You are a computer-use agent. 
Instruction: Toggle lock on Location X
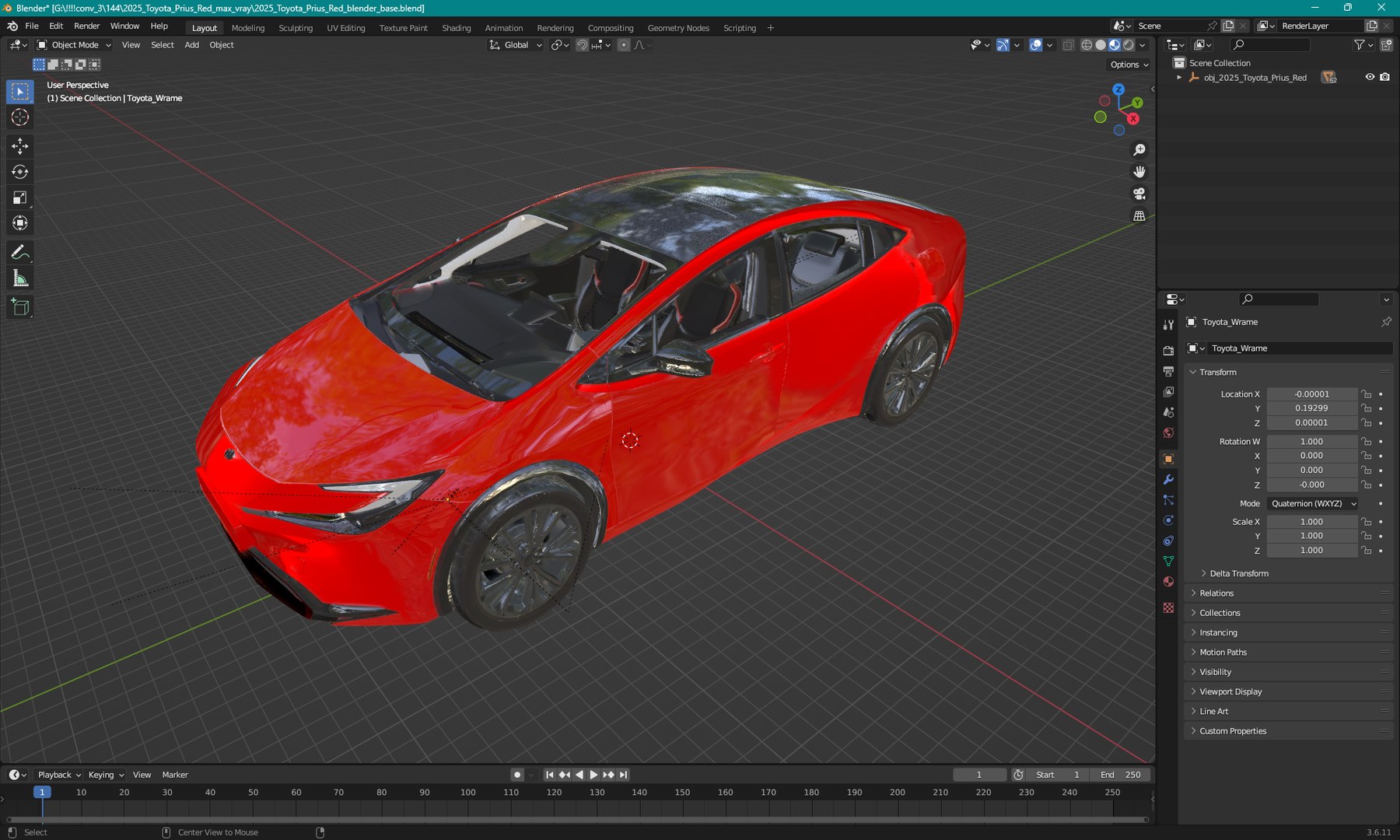(x=1367, y=394)
